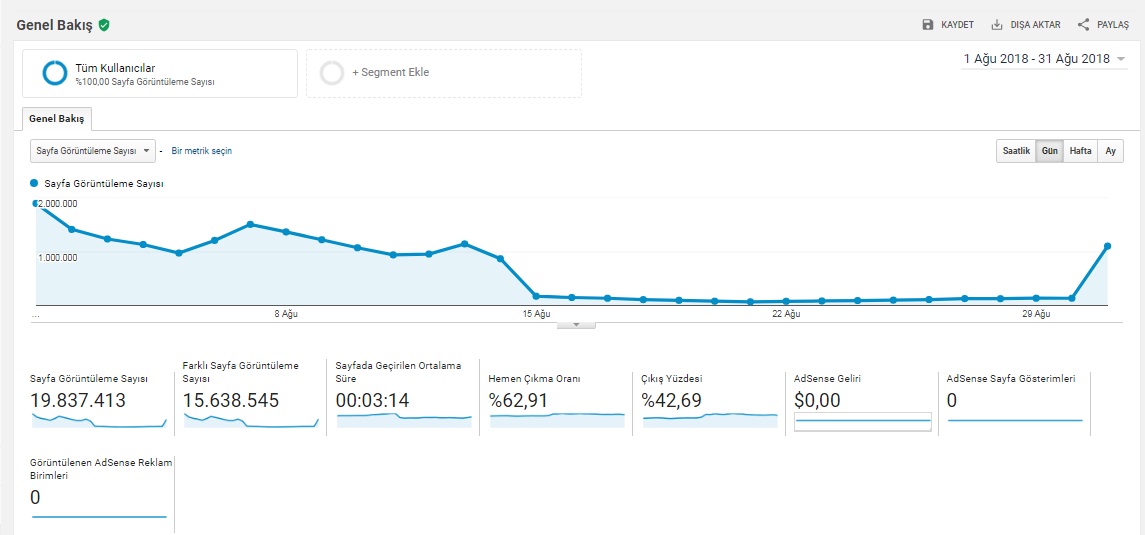Select the Gün interval tab
This screenshot has height=535, width=1145.
[1049, 151]
